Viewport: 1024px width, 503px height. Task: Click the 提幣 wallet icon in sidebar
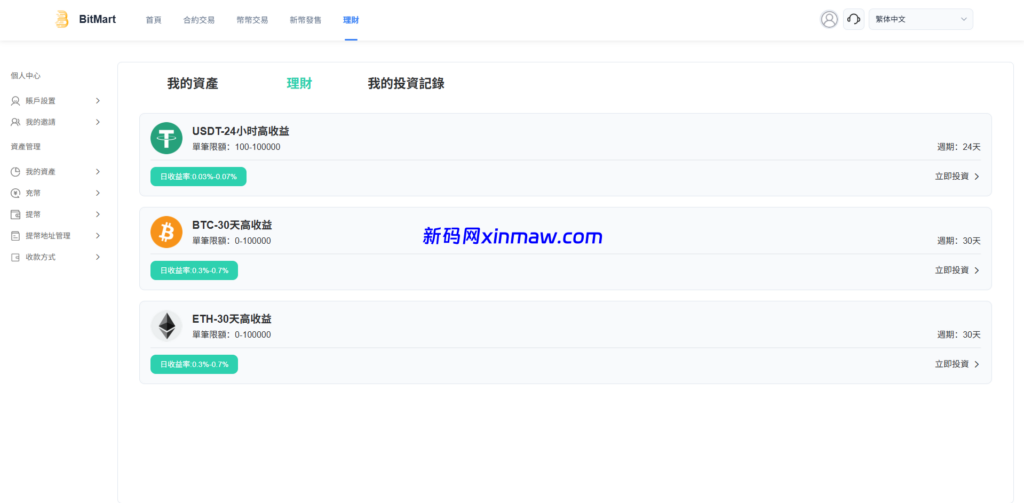16,214
